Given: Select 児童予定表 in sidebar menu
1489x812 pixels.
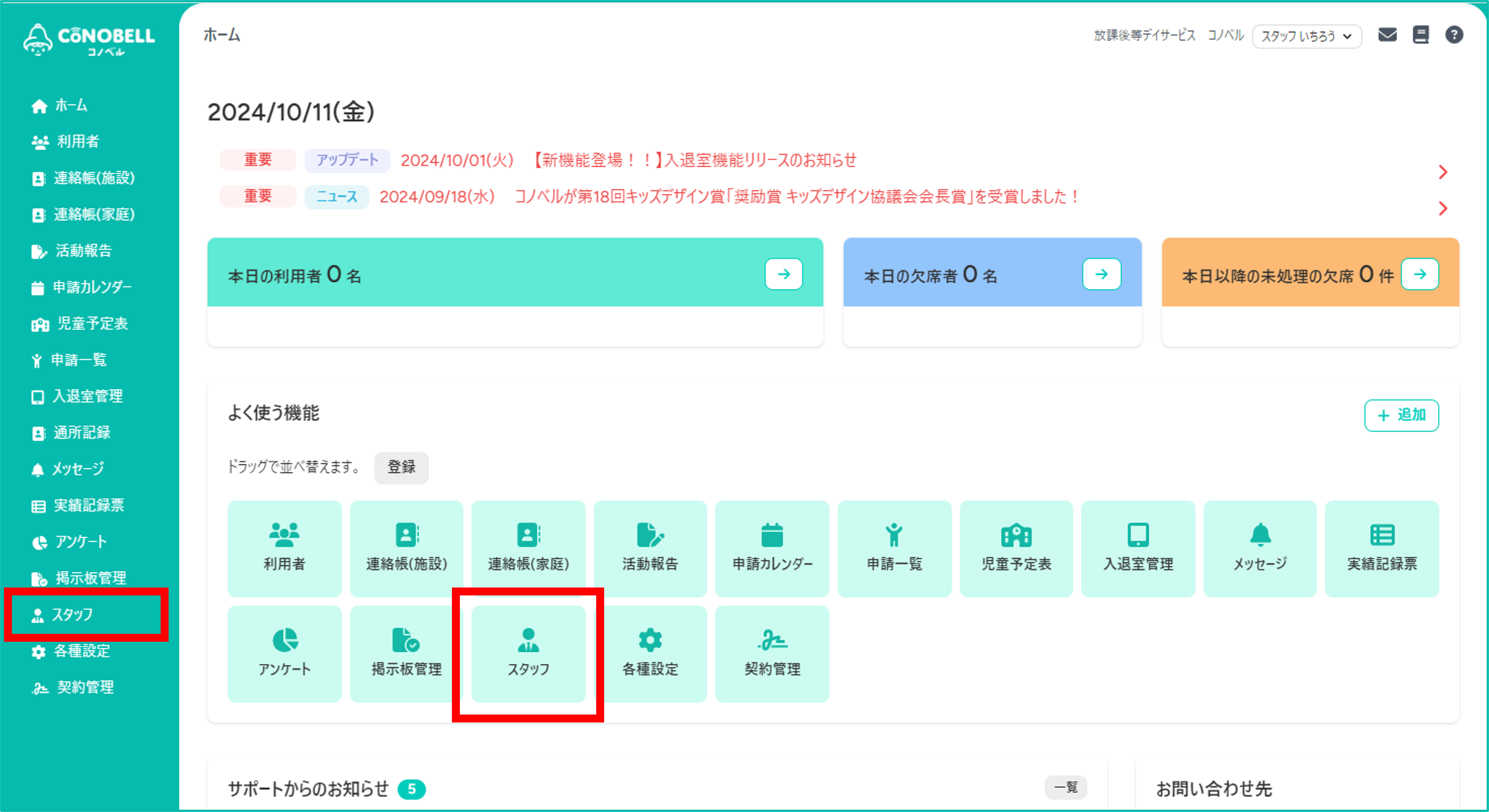Looking at the screenshot, I should click(80, 323).
